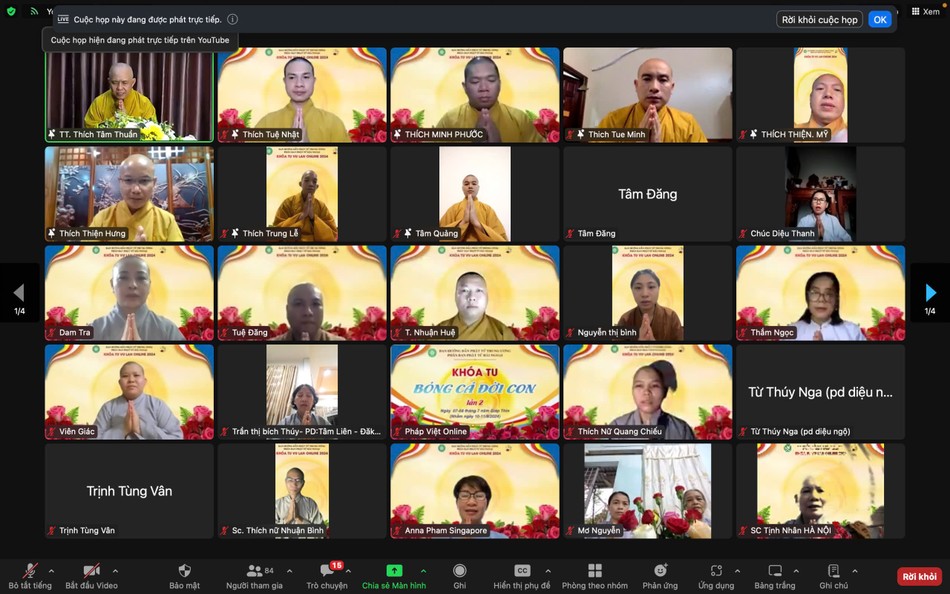950x594 pixels.
Task: Open the Ứng dụng apps panel
Action: [717, 568]
